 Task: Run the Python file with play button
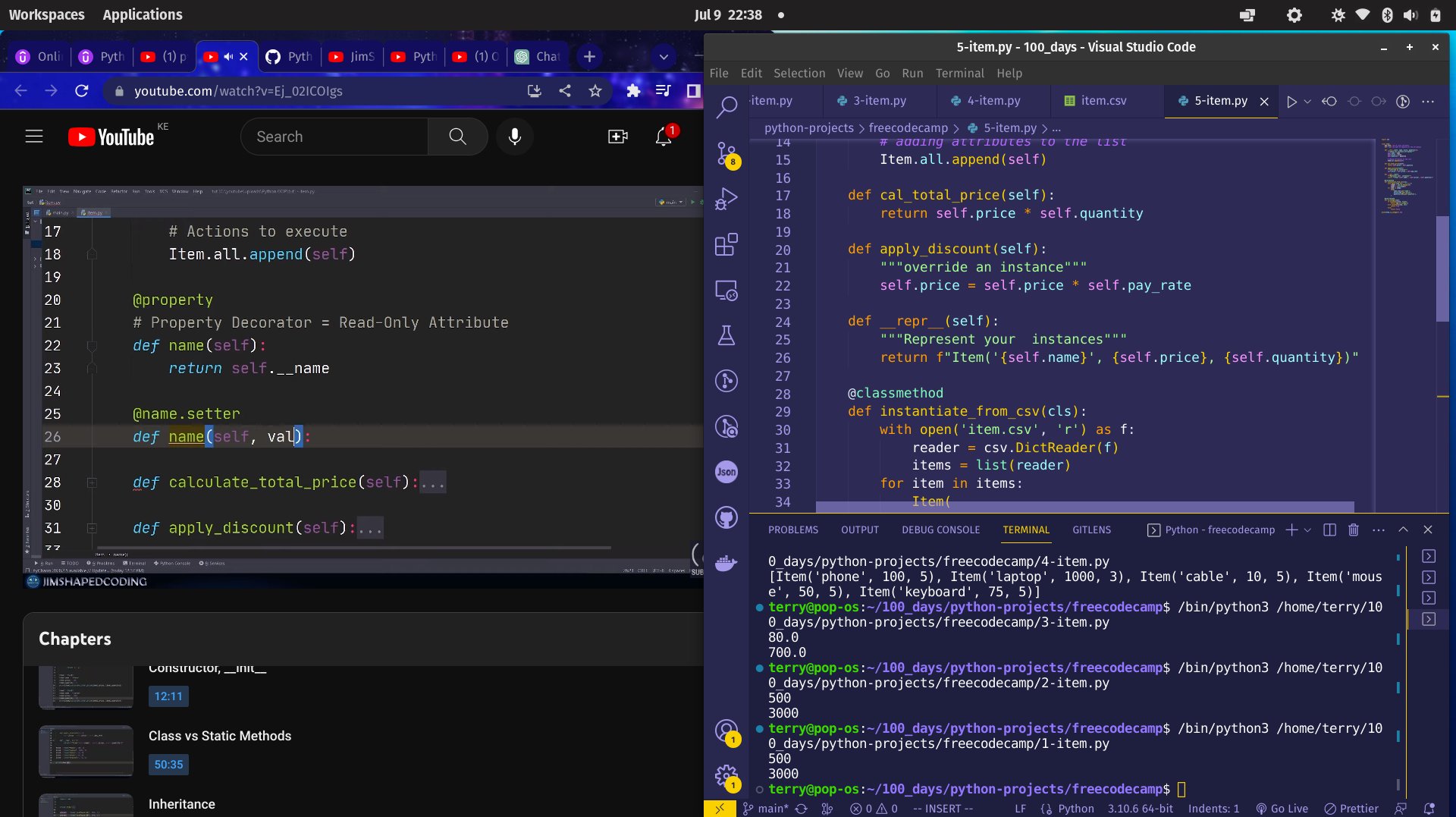point(1291,102)
